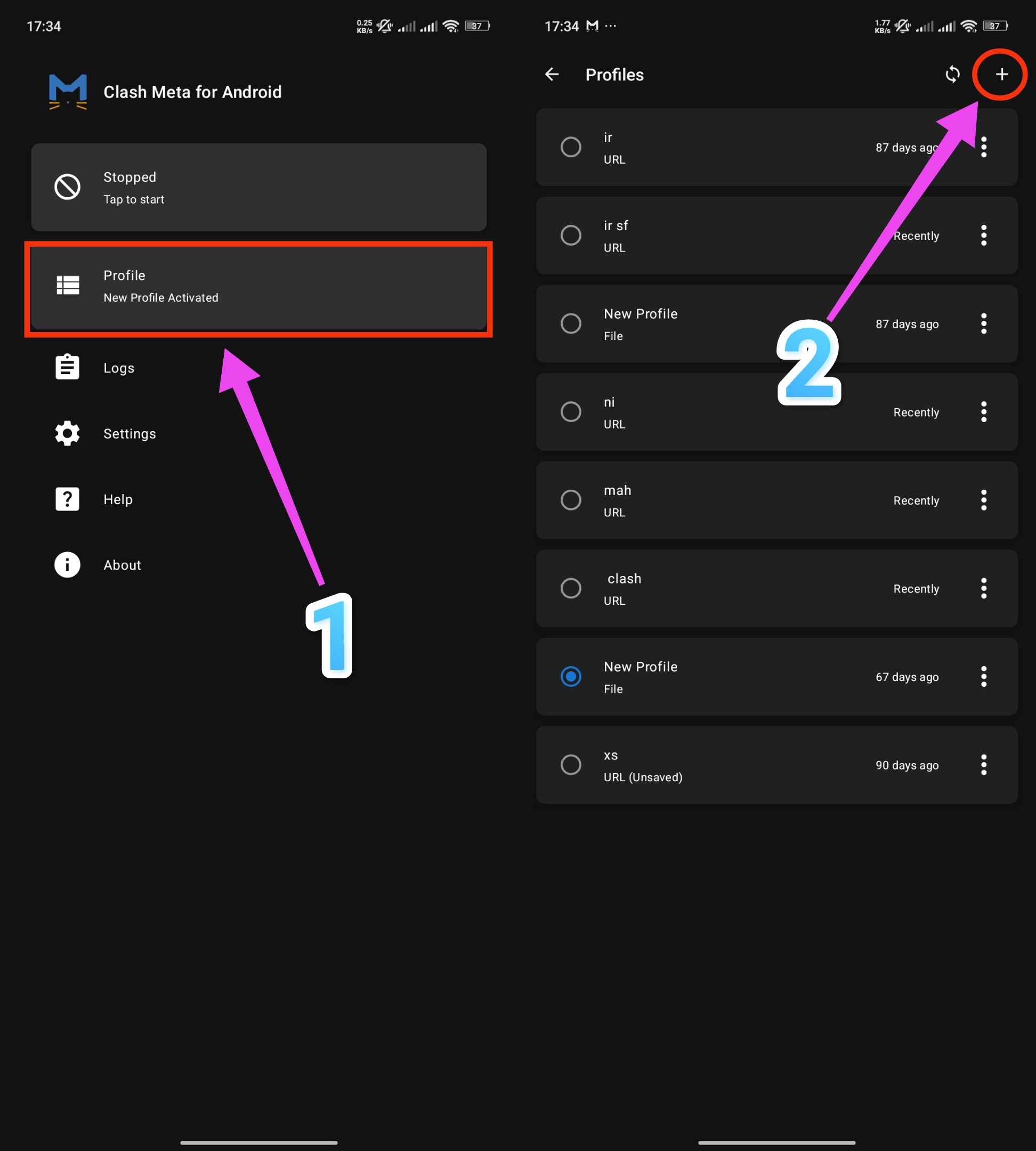Select the 'mah' profile radio button
Viewport: 1036px width, 1151px height.
coord(570,500)
